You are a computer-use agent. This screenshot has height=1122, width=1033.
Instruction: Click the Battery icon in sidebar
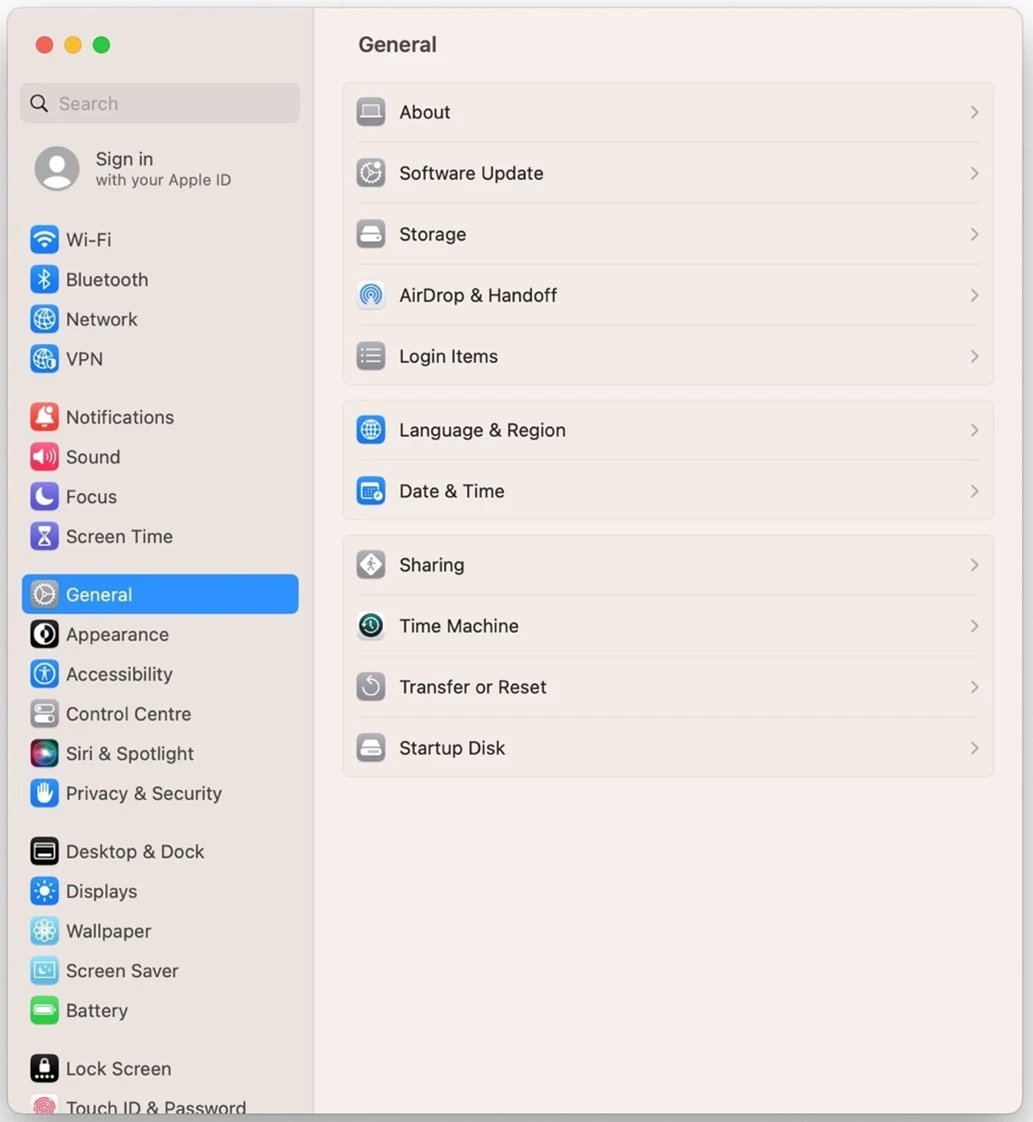coord(44,1010)
